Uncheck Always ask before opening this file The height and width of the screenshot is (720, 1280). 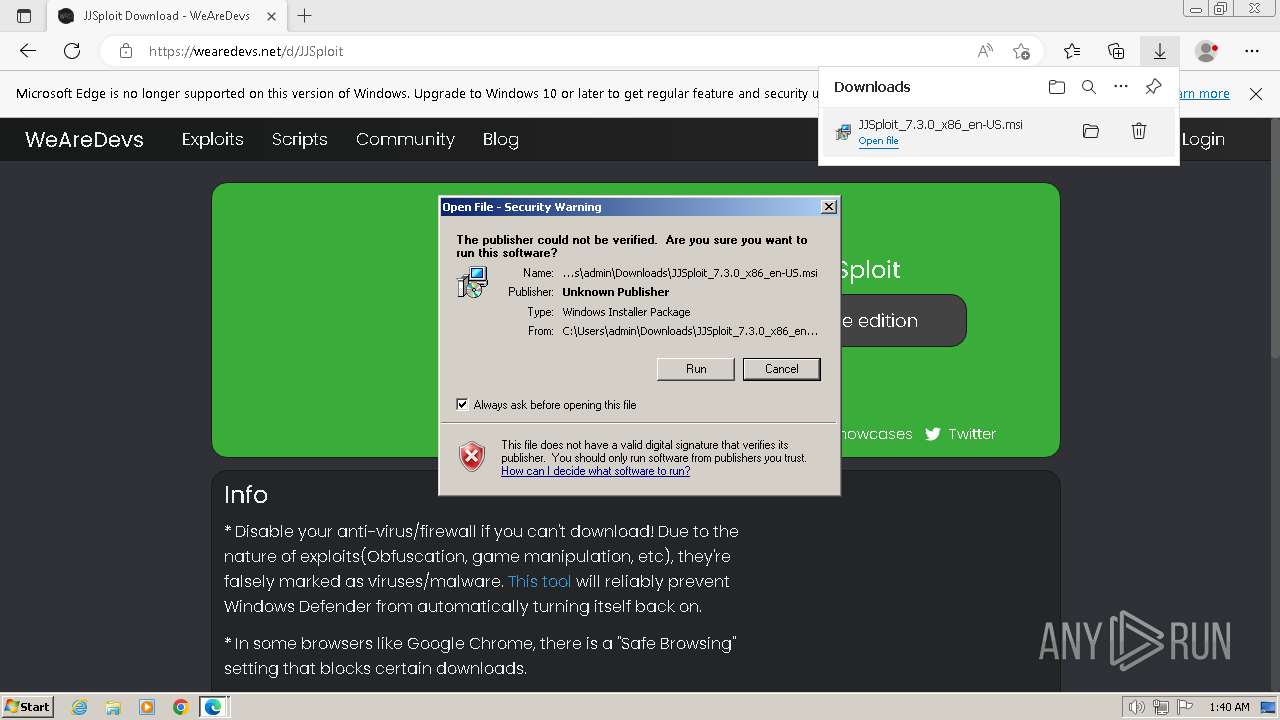tap(462, 404)
